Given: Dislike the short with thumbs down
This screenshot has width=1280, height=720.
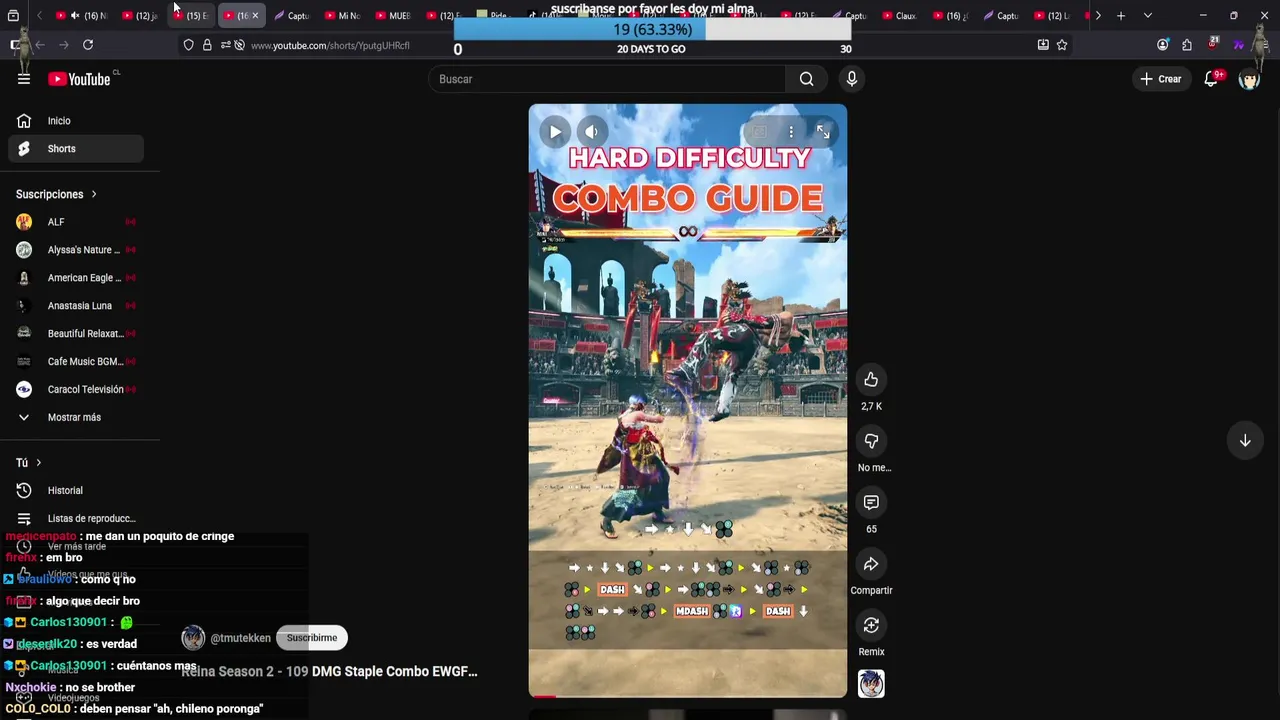Looking at the screenshot, I should (x=871, y=441).
